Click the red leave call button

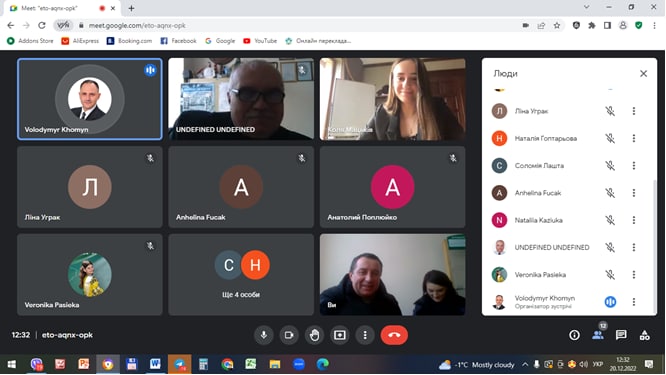click(394, 335)
